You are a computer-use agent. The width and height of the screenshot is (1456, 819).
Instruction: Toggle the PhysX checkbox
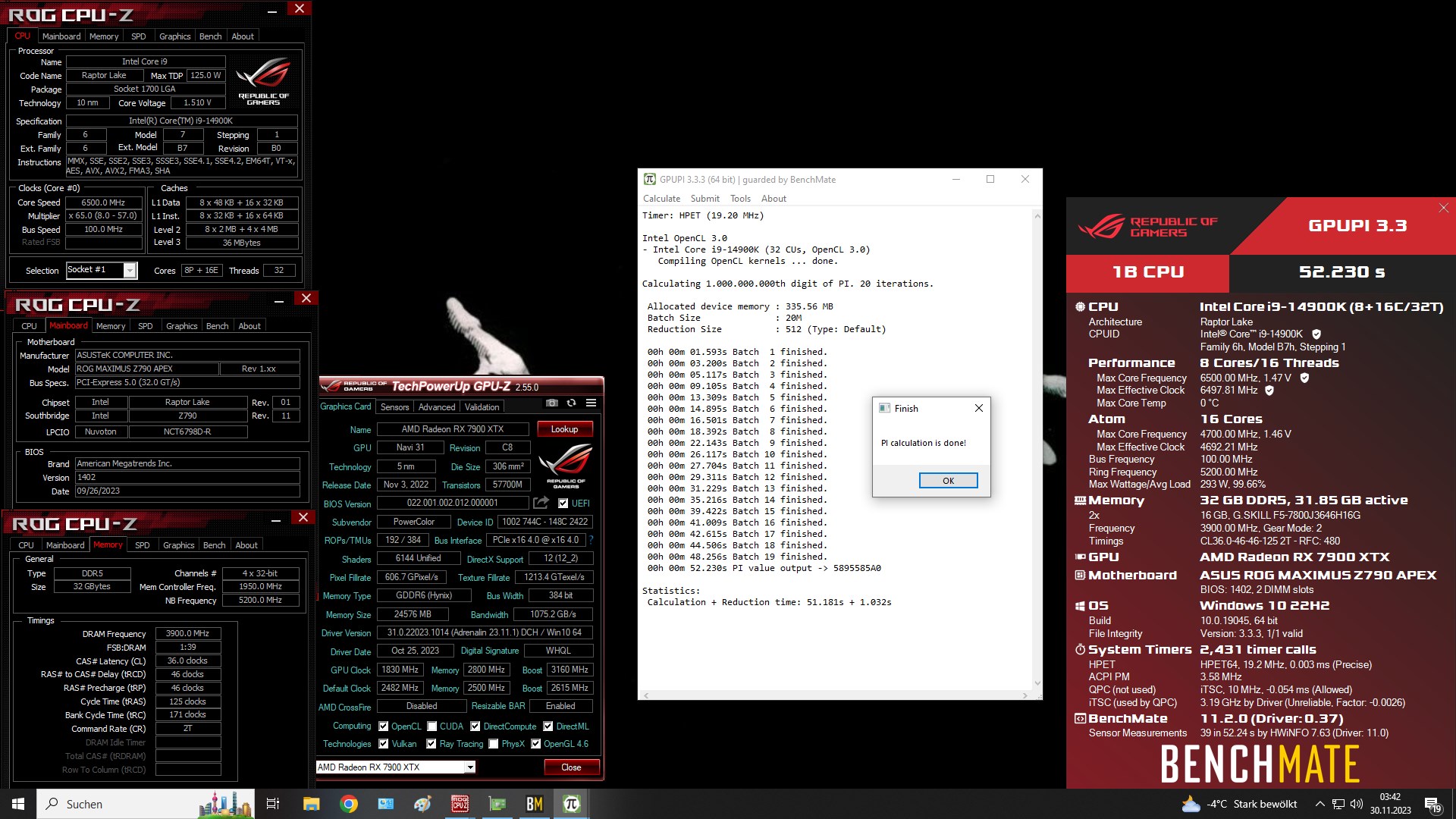pos(494,744)
